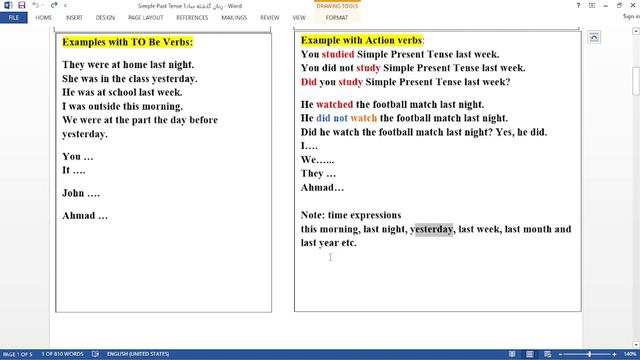Image resolution: width=640 pixels, height=360 pixels.
Task: Click the vertical scrollbar down arrow
Action: pyautogui.click(x=636, y=345)
